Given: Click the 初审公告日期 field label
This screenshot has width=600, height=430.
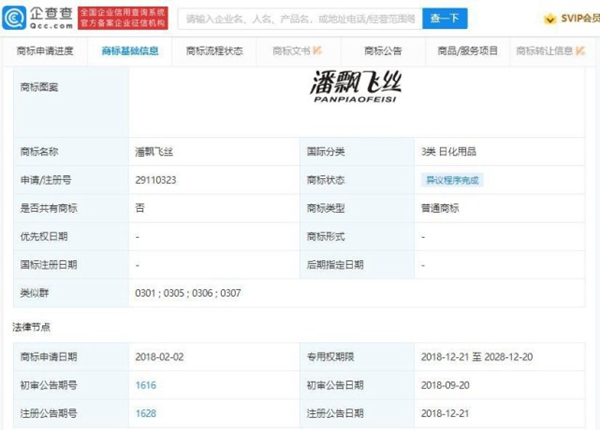Looking at the screenshot, I should [x=335, y=385].
